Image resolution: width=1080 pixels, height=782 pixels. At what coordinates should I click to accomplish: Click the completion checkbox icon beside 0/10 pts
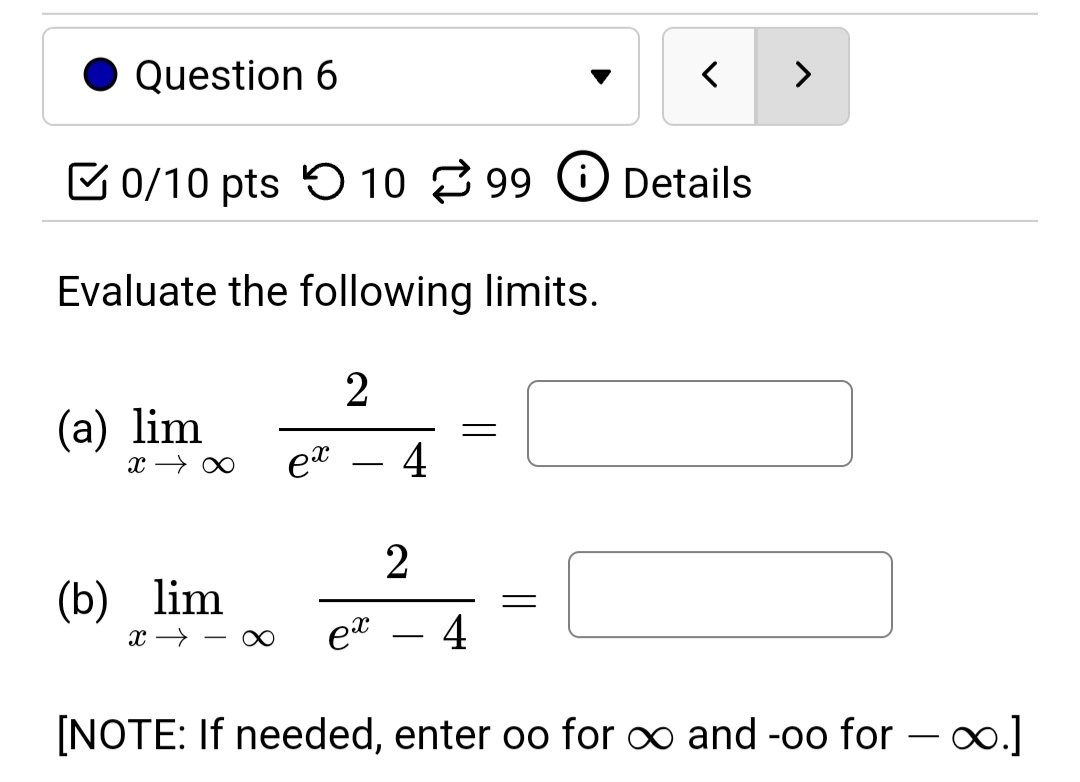pyautogui.click(x=87, y=182)
